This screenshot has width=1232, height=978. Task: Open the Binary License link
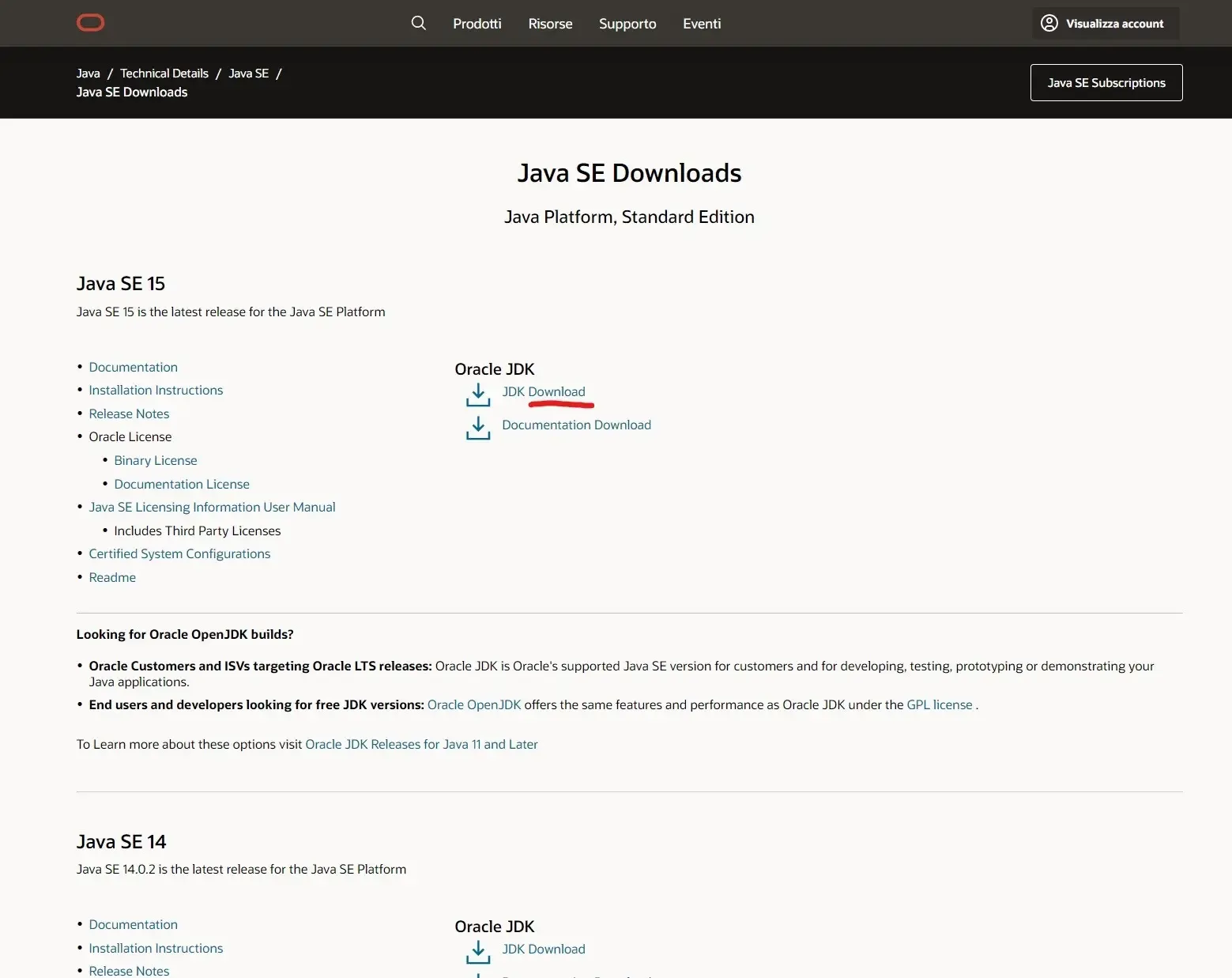coord(156,461)
